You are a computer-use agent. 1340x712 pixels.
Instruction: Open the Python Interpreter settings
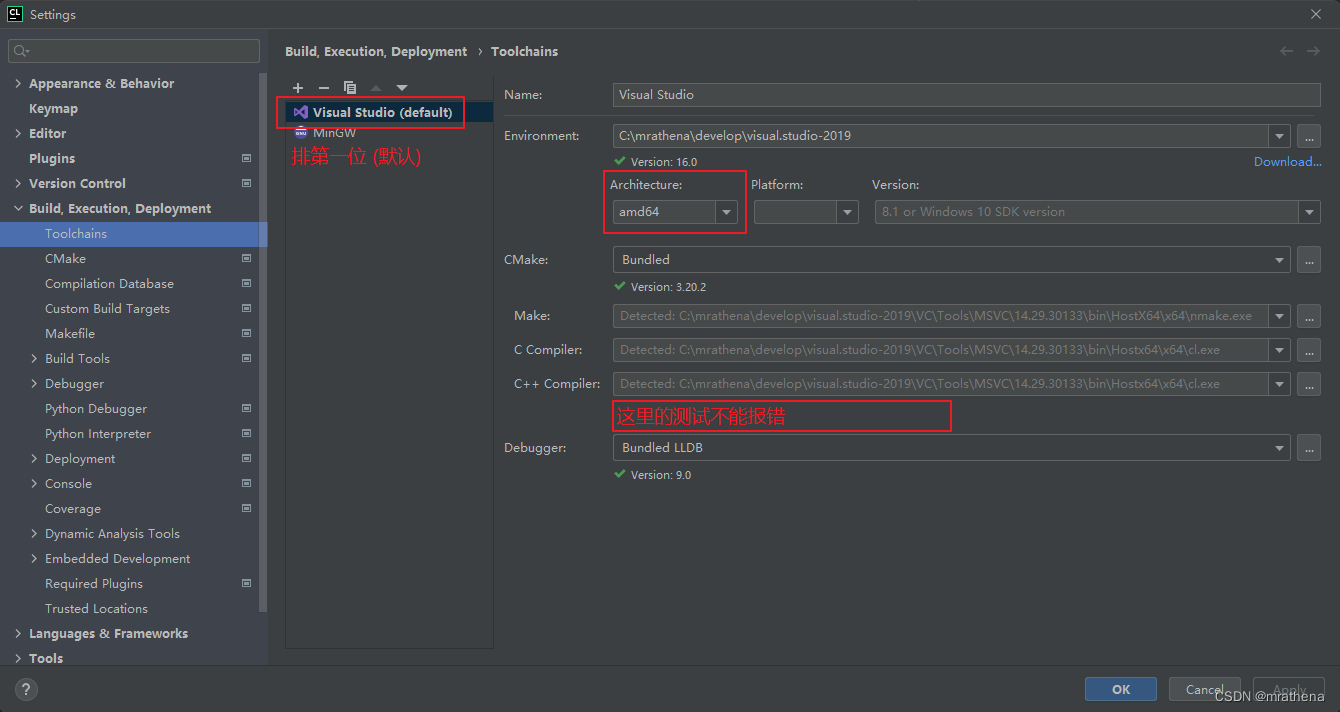tap(98, 433)
